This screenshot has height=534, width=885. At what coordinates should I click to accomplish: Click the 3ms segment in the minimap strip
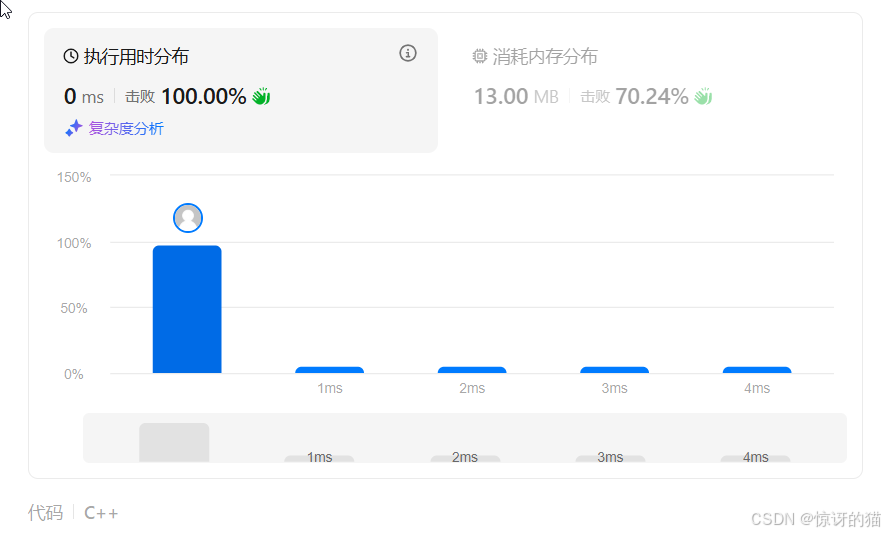click(610, 458)
